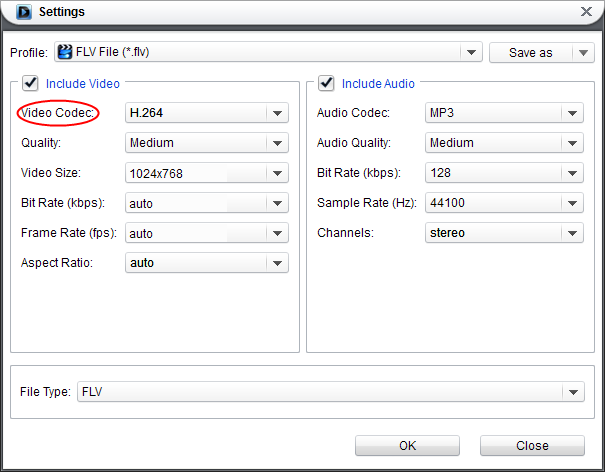Click the Channels: label
This screenshot has height=472, width=605.
(345, 233)
